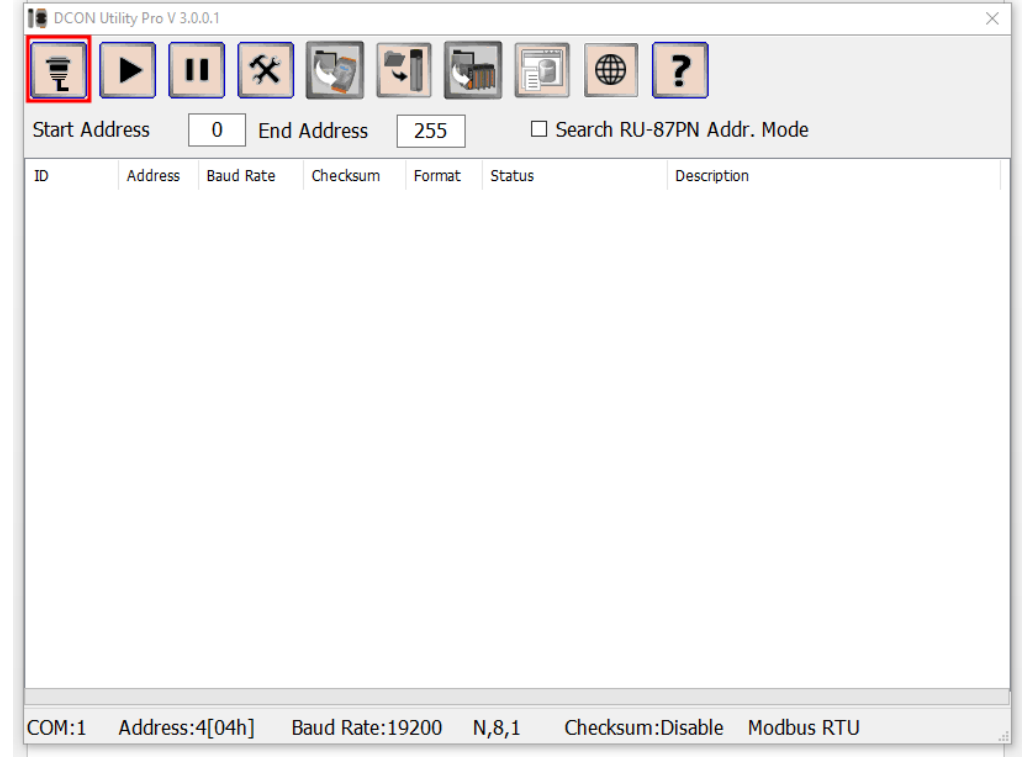Viewport: 1036px width, 761px height.
Task: Pause the search with the pause button
Action: point(196,70)
